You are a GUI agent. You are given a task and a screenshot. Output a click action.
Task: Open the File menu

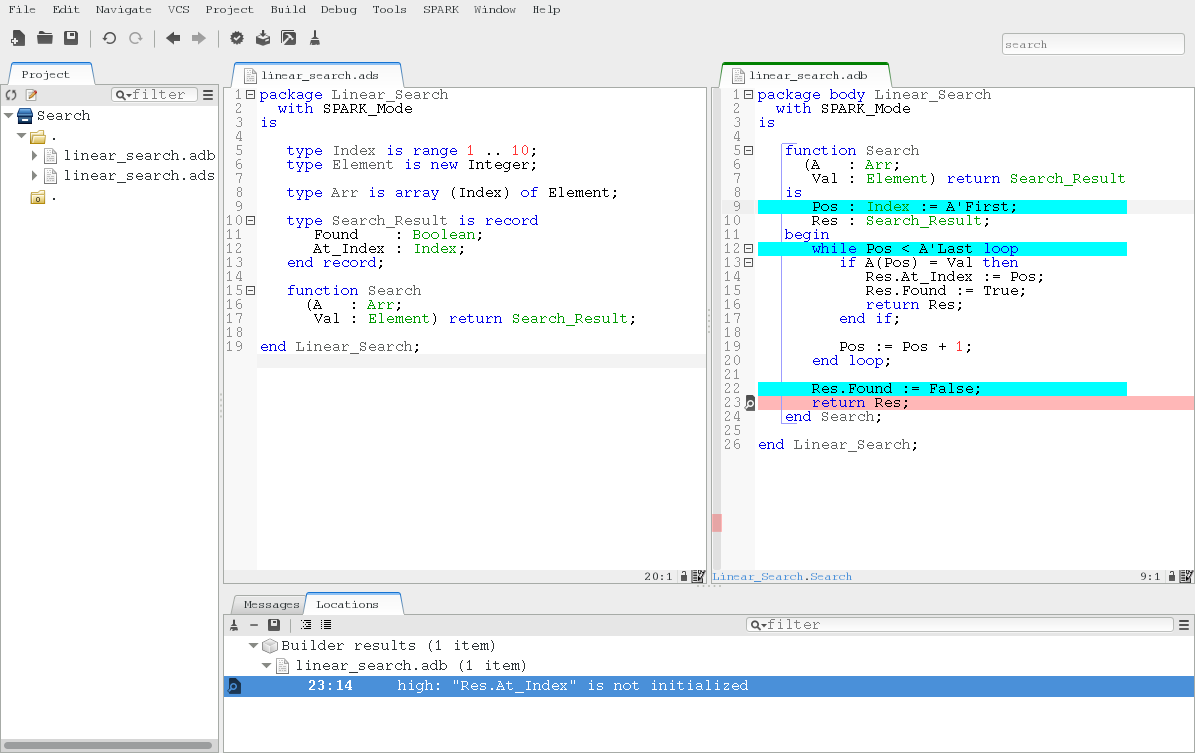[x=22, y=9]
